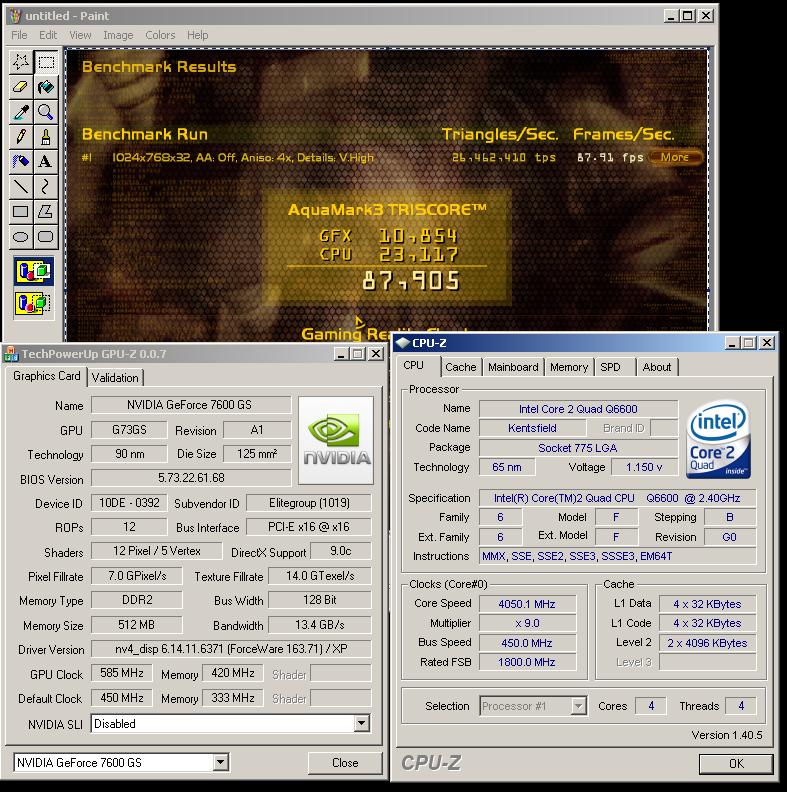Open the Mainboard tab in CPU-Z
This screenshot has width=787, height=792.
[x=513, y=367]
